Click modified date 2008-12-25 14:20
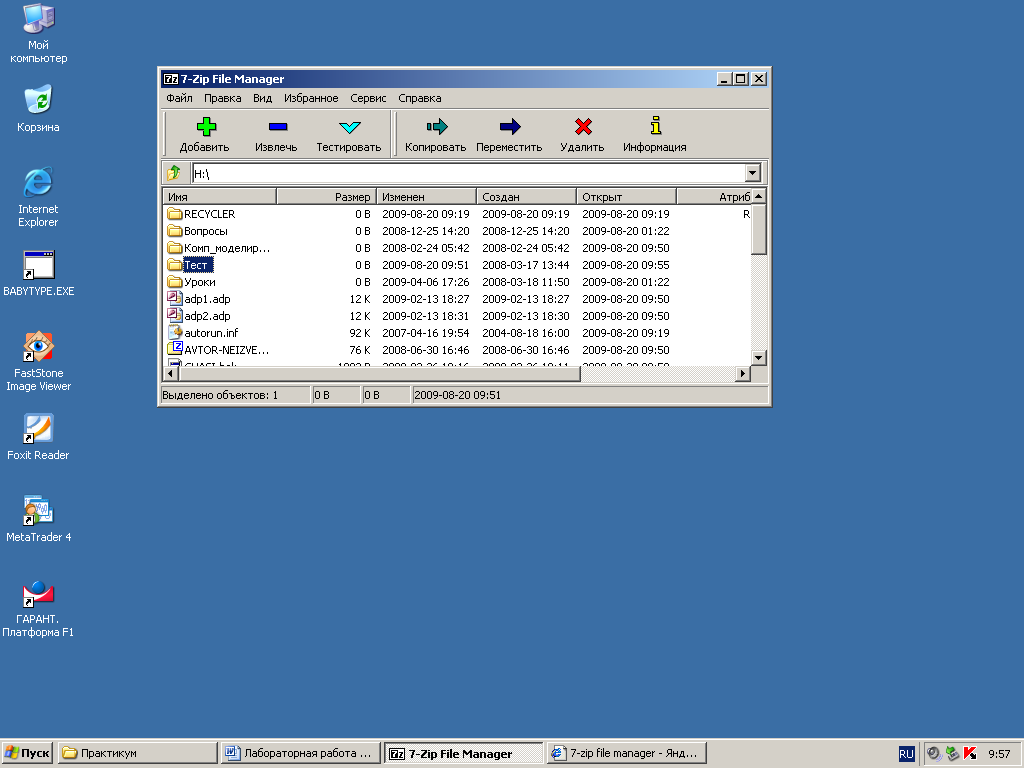Image resolution: width=1024 pixels, height=768 pixels. [x=426, y=231]
